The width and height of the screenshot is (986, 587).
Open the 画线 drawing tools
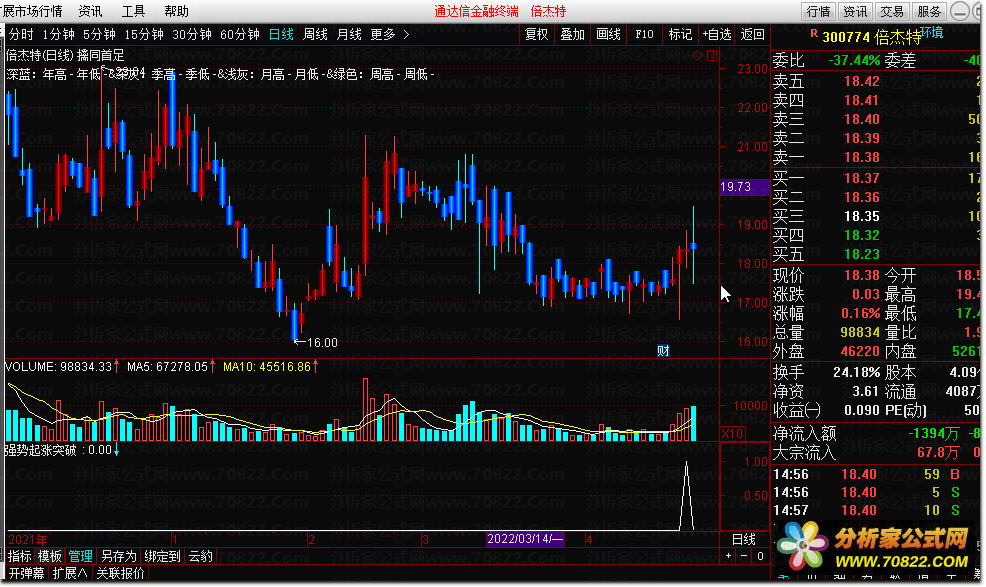coord(608,35)
